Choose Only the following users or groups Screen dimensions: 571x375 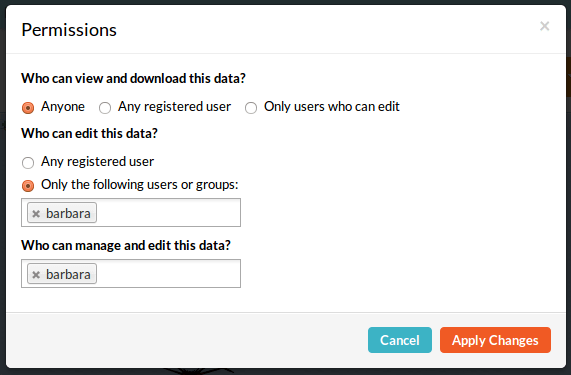click(28, 186)
